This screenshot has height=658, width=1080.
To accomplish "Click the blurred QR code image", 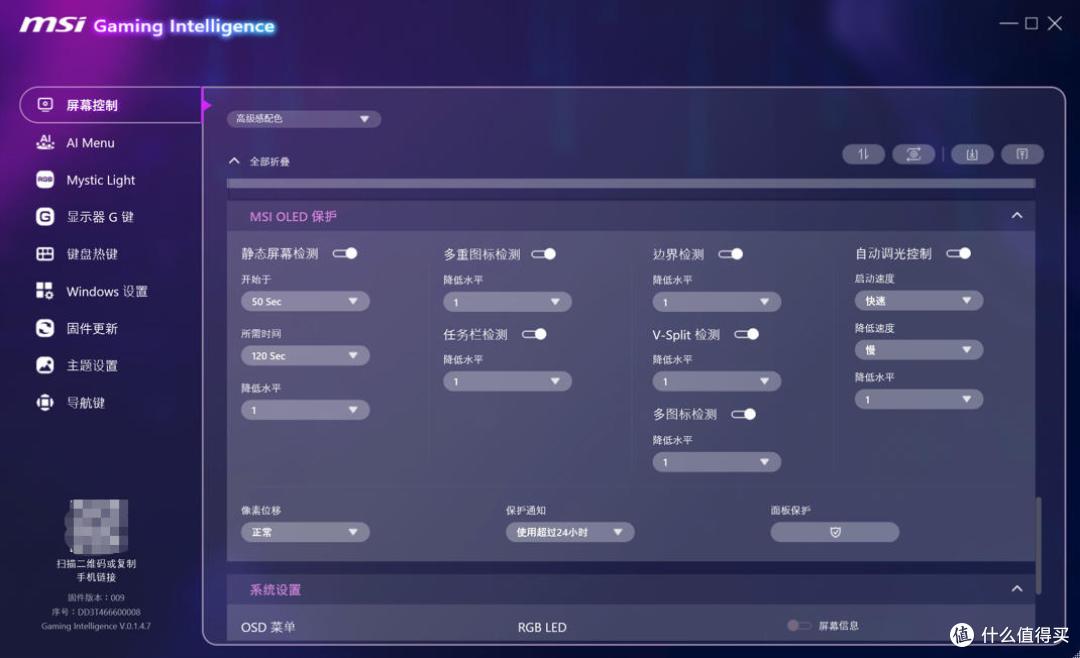I will coord(96,526).
